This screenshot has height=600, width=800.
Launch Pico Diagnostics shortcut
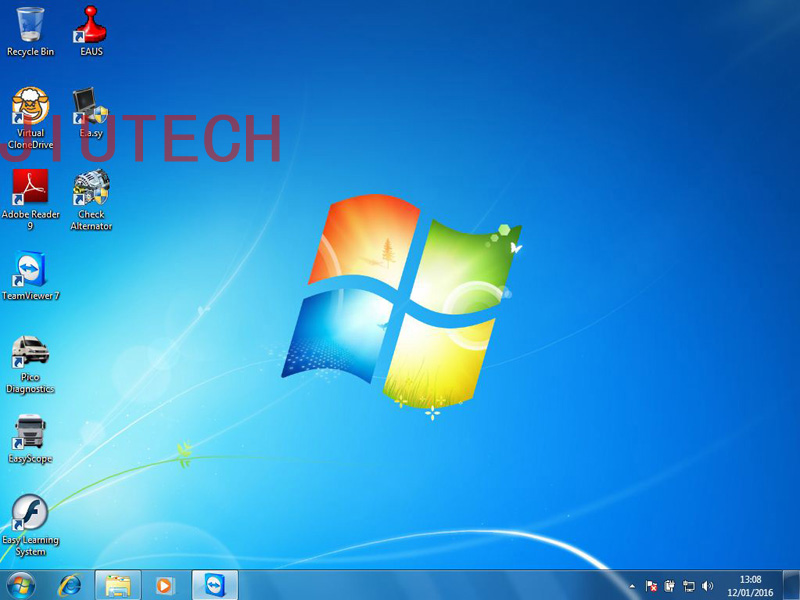(x=30, y=364)
